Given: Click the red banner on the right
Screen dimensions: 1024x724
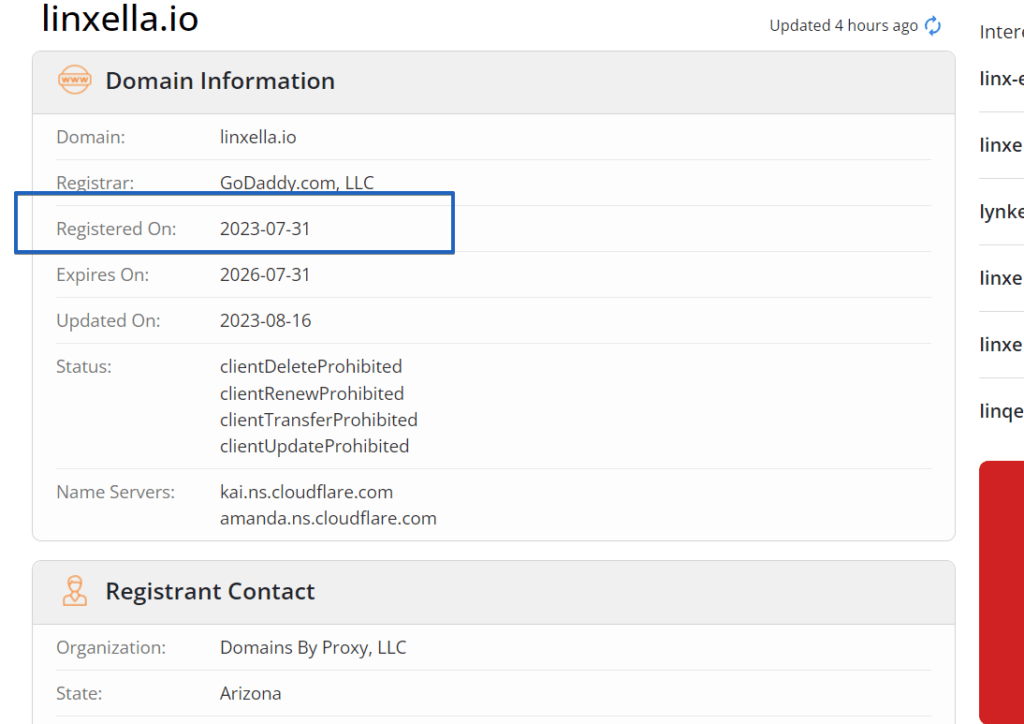Looking at the screenshot, I should pyautogui.click(x=1001, y=590).
